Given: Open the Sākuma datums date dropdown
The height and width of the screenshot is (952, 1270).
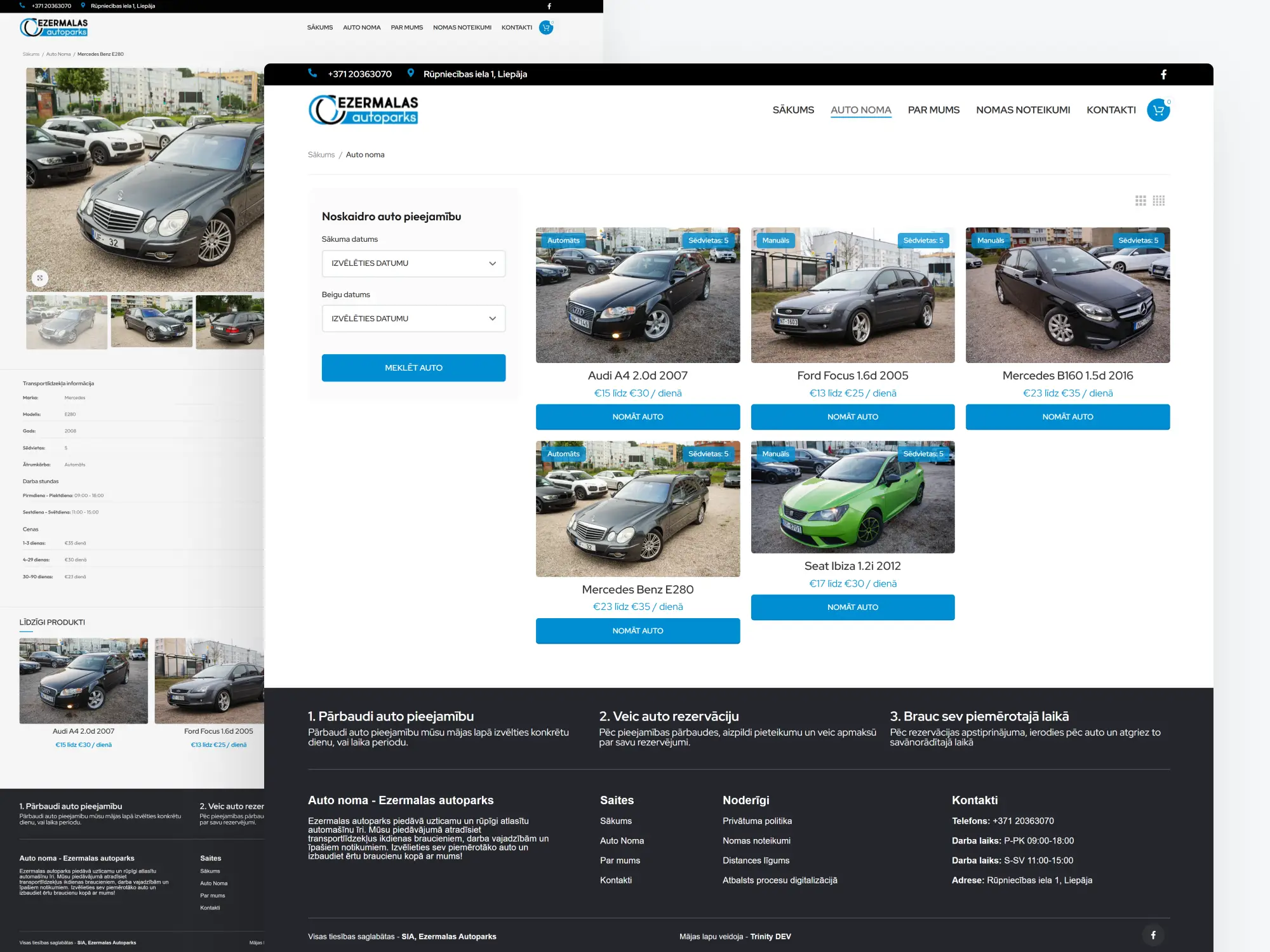Looking at the screenshot, I should pyautogui.click(x=413, y=263).
